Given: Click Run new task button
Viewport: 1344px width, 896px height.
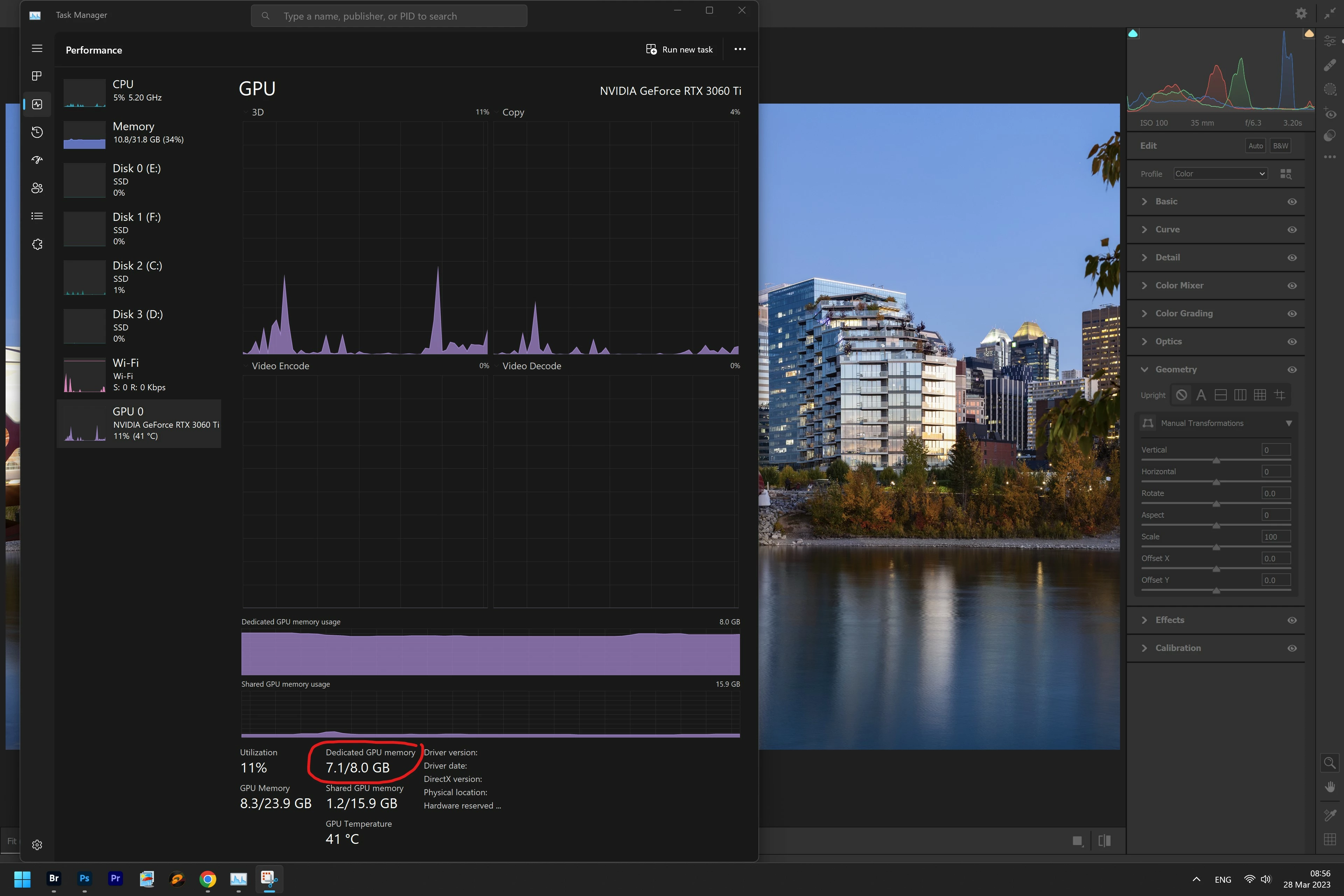Looking at the screenshot, I should [679, 50].
